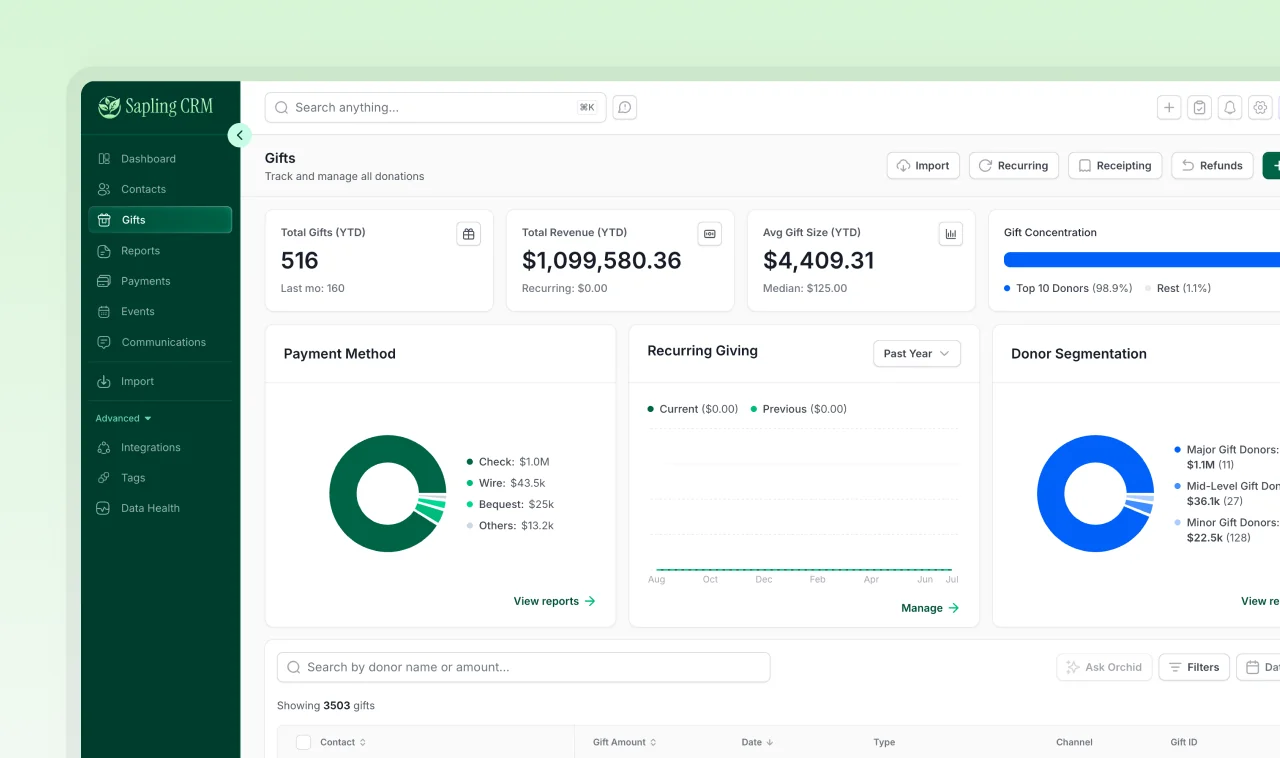Click the Ask Orchid button
The image size is (1280, 758).
(1104, 667)
